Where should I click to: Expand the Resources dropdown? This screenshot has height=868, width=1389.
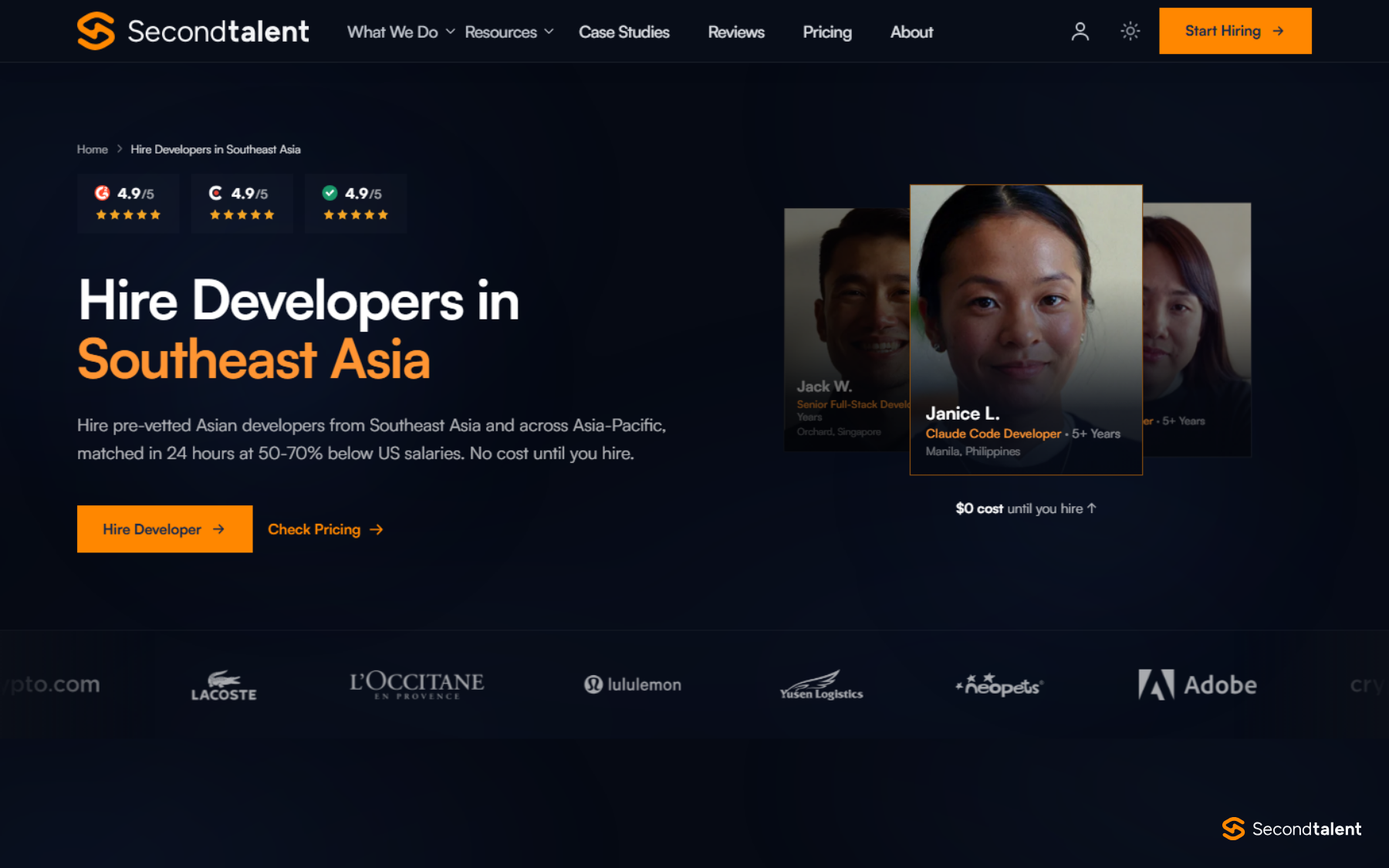(509, 32)
